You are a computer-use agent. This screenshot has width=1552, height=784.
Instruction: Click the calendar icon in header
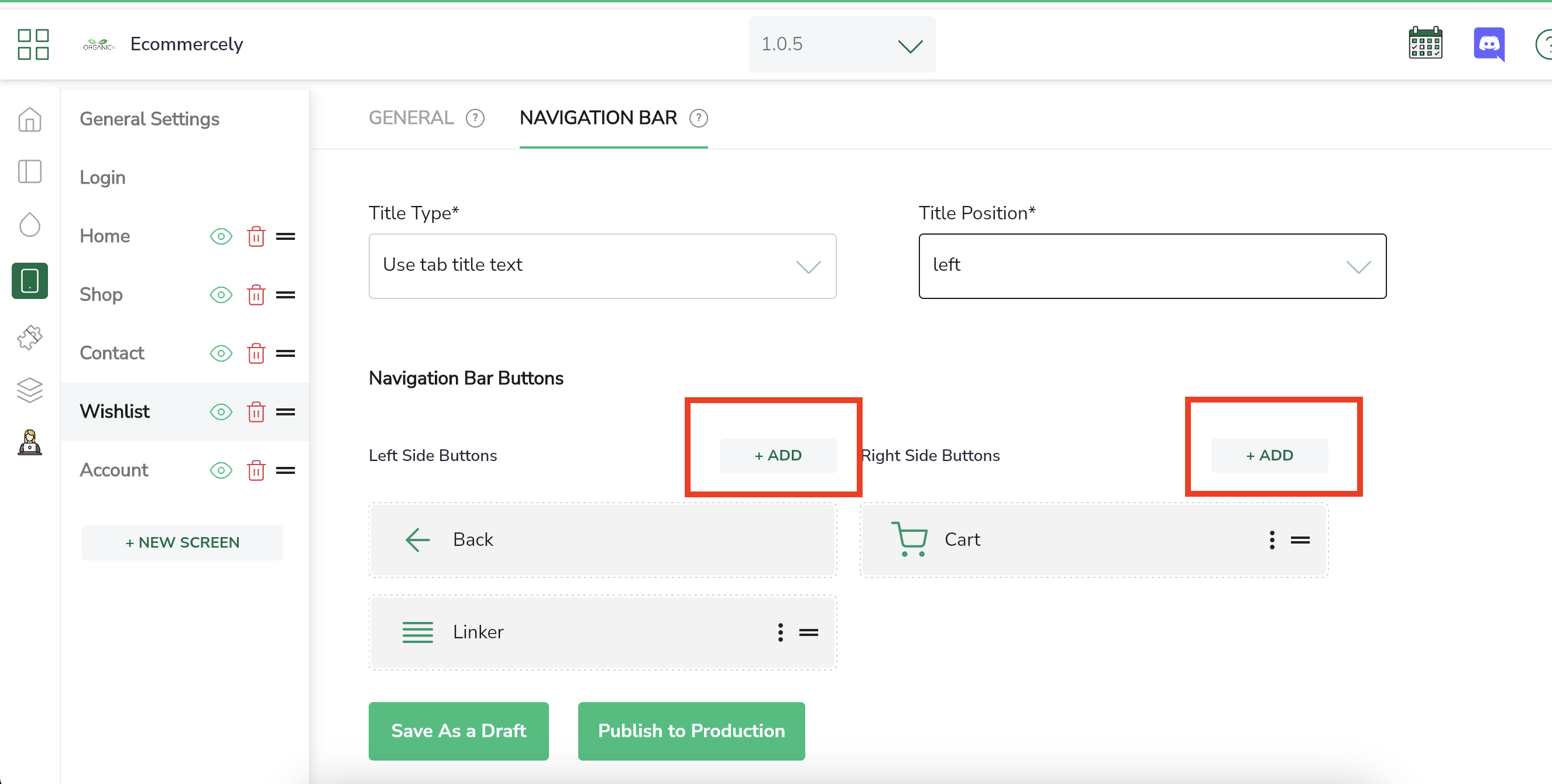tap(1425, 43)
